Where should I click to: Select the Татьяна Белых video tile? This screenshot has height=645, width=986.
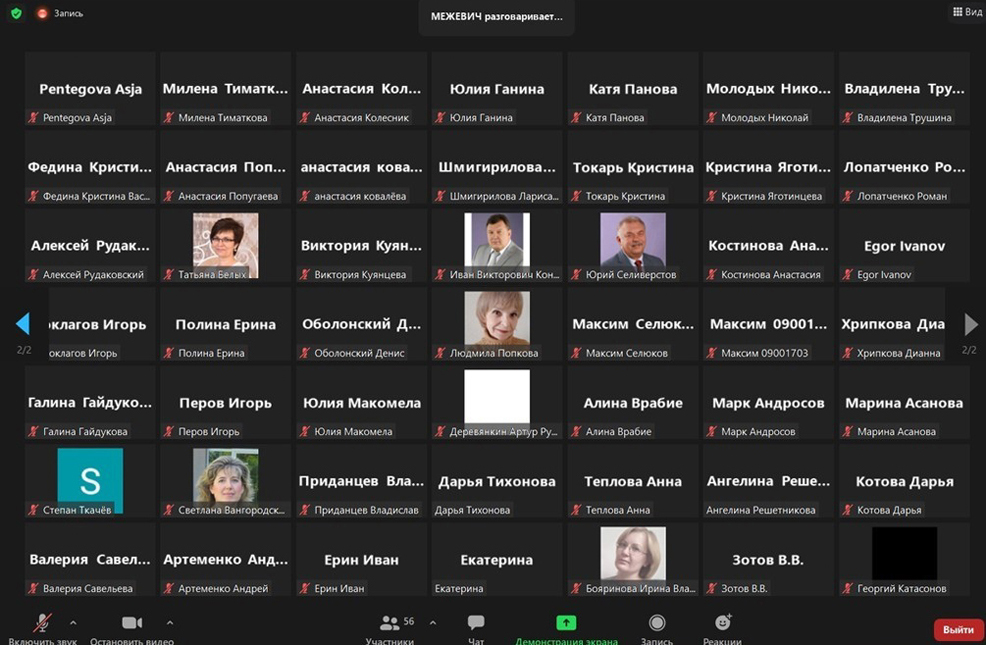[225, 246]
